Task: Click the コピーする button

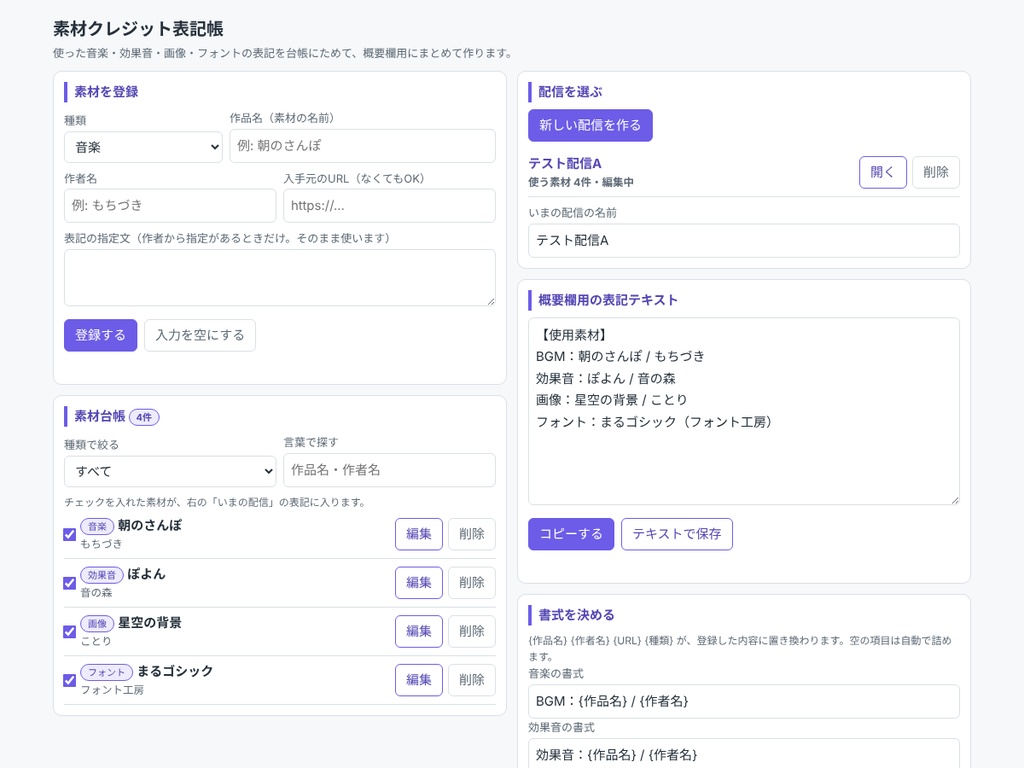Action: coord(571,534)
